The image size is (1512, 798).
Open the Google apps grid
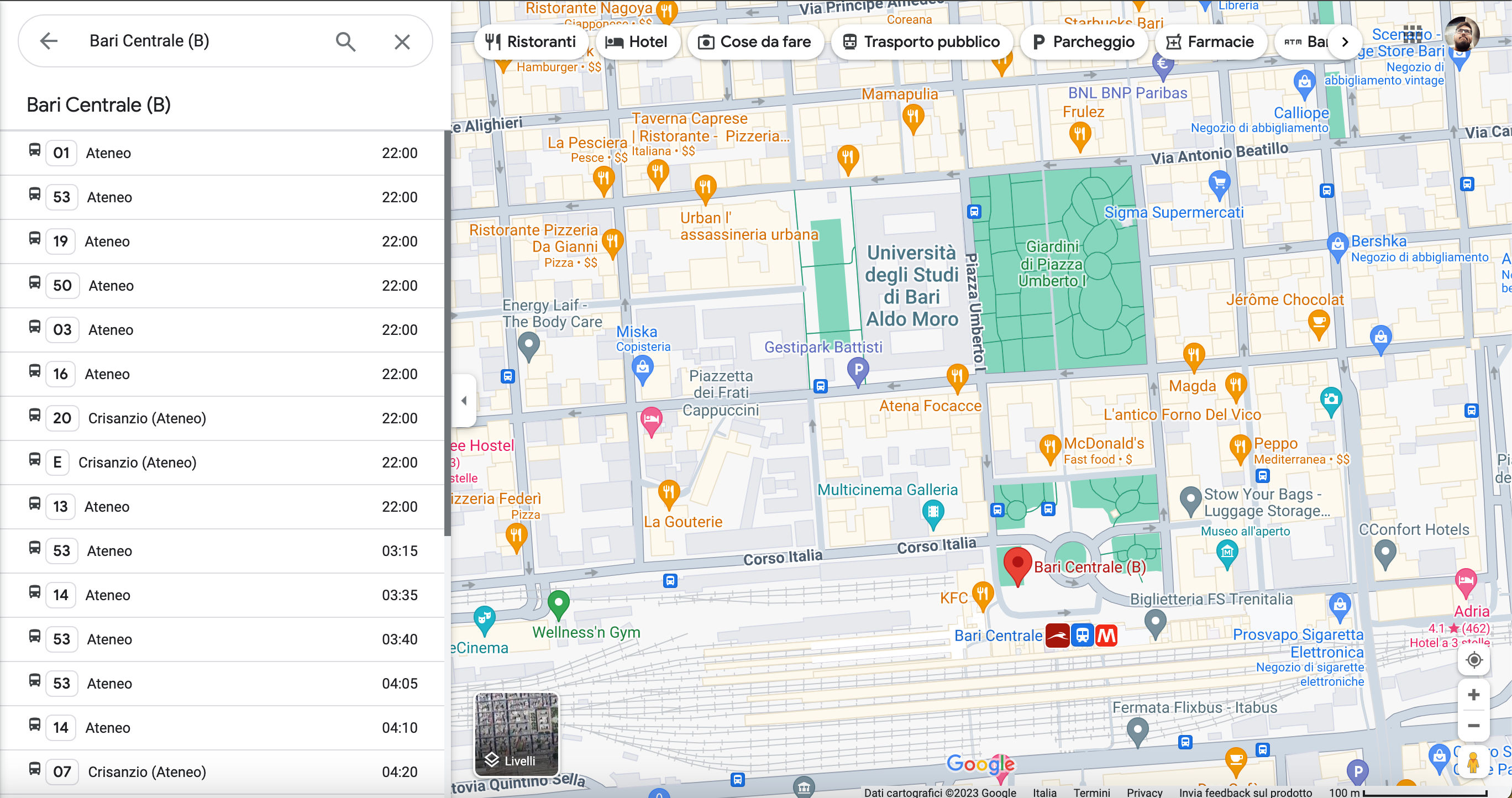pos(1412,34)
